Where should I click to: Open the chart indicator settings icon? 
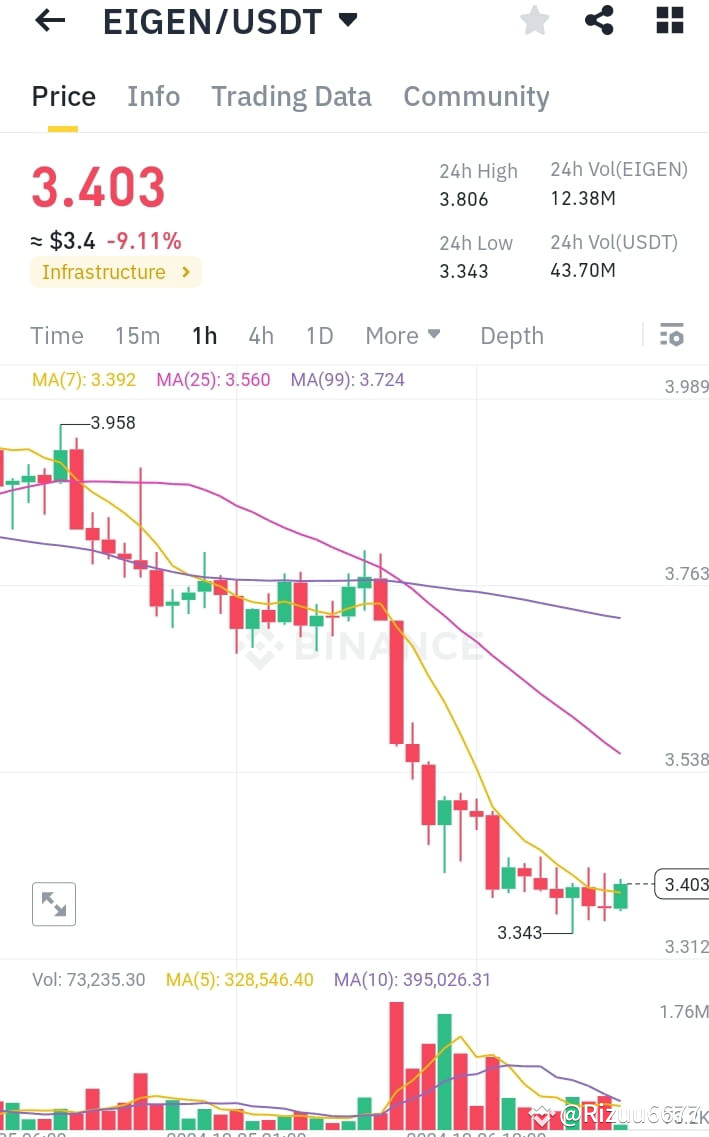(672, 334)
